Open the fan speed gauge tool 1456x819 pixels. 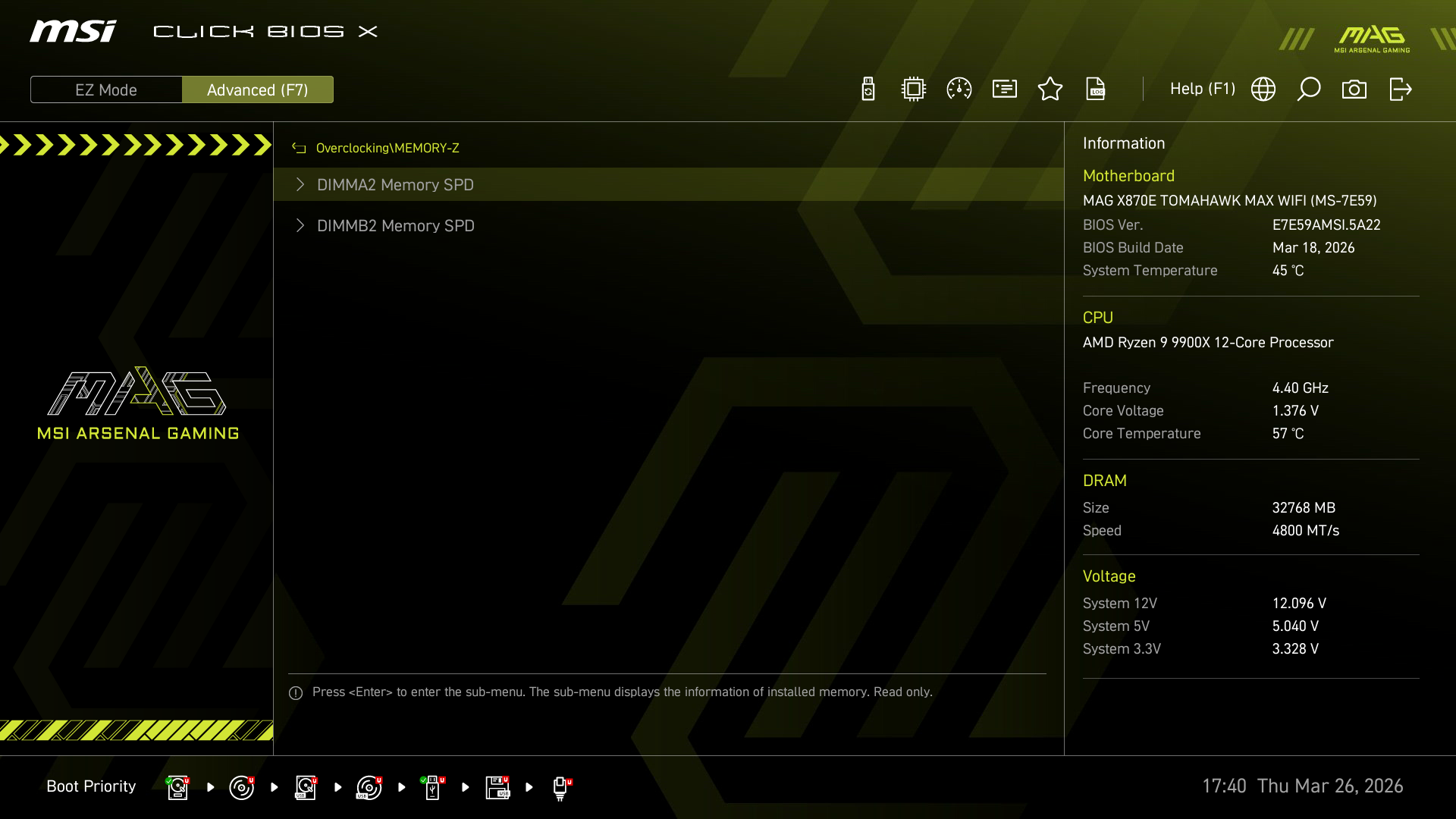(958, 89)
